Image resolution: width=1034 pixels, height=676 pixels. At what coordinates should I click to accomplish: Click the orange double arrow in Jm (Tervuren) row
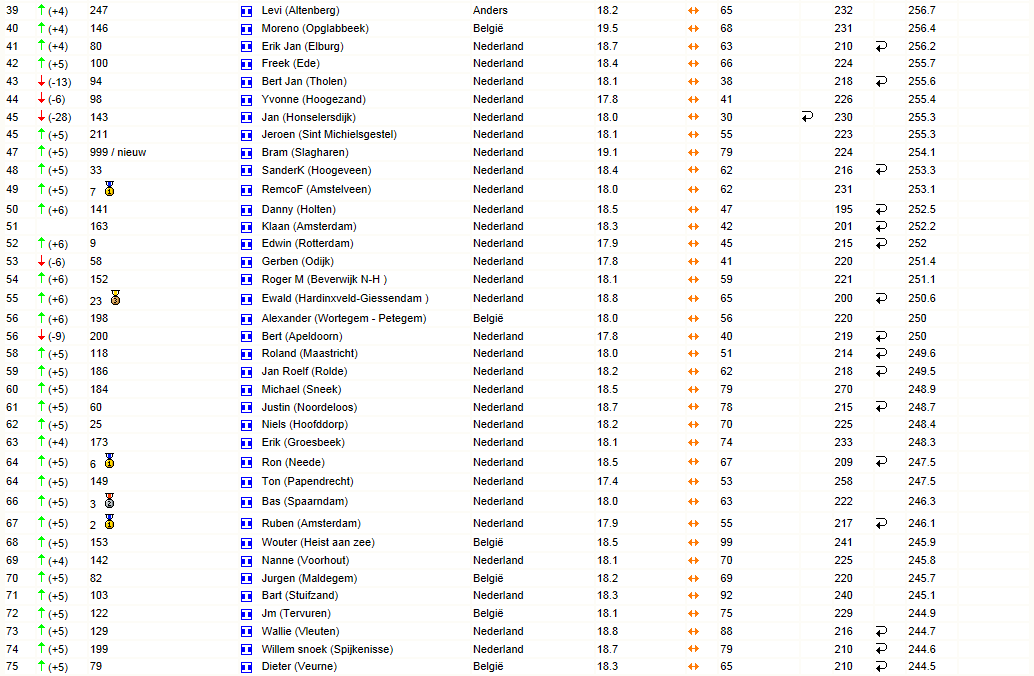(693, 613)
